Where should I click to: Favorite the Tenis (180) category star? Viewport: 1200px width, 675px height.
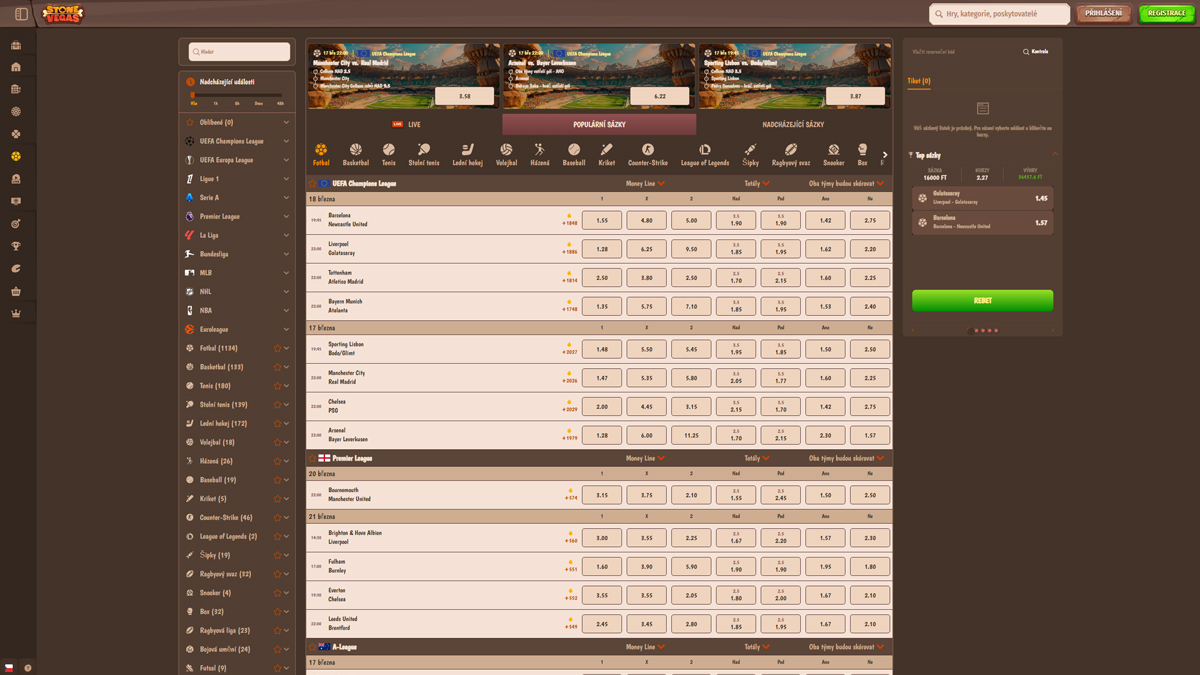point(277,386)
